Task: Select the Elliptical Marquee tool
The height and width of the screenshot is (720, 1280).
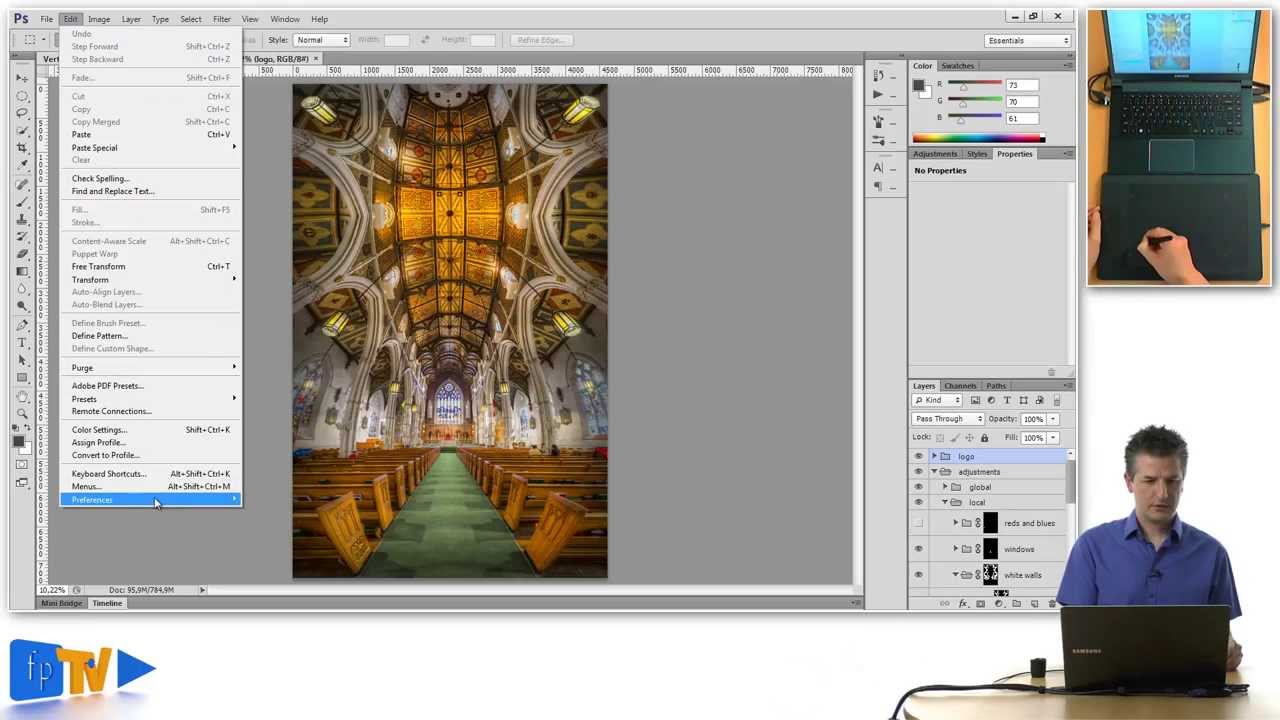Action: click(x=22, y=96)
